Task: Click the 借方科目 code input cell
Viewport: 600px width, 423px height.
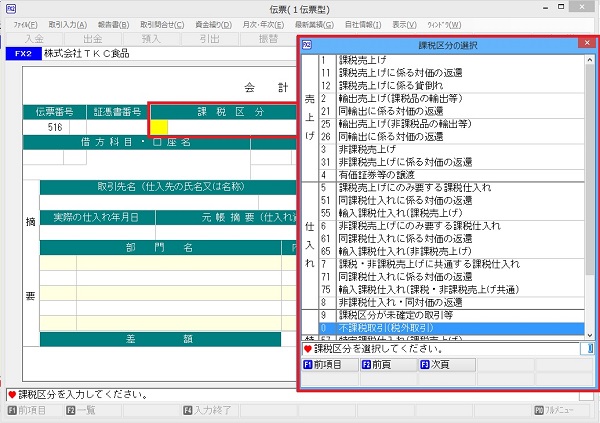Action: pos(43,157)
